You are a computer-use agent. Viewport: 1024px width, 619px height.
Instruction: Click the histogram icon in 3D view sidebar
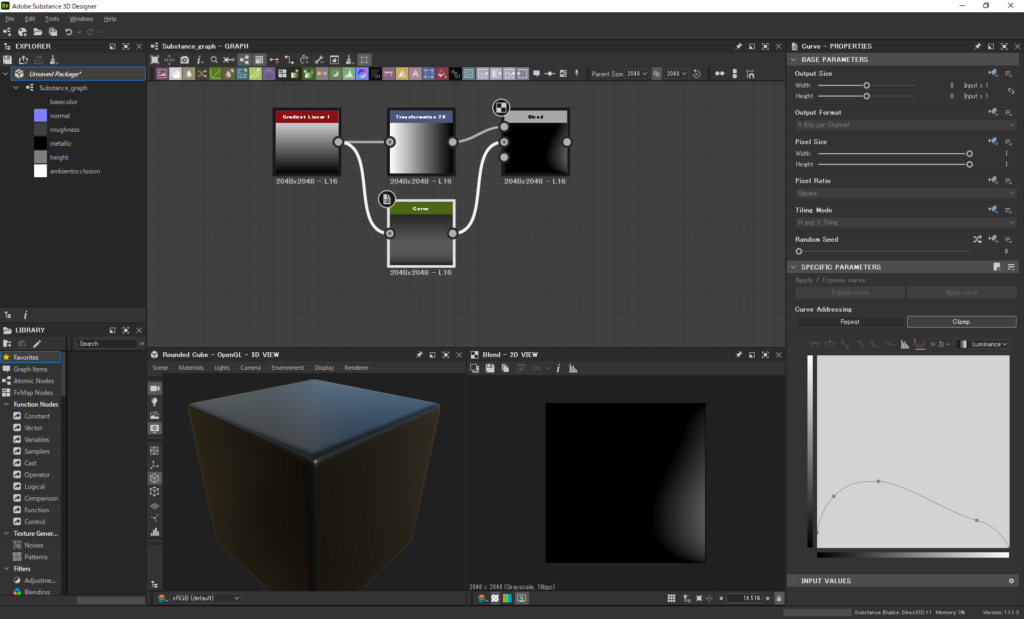pyautogui.click(x=155, y=532)
